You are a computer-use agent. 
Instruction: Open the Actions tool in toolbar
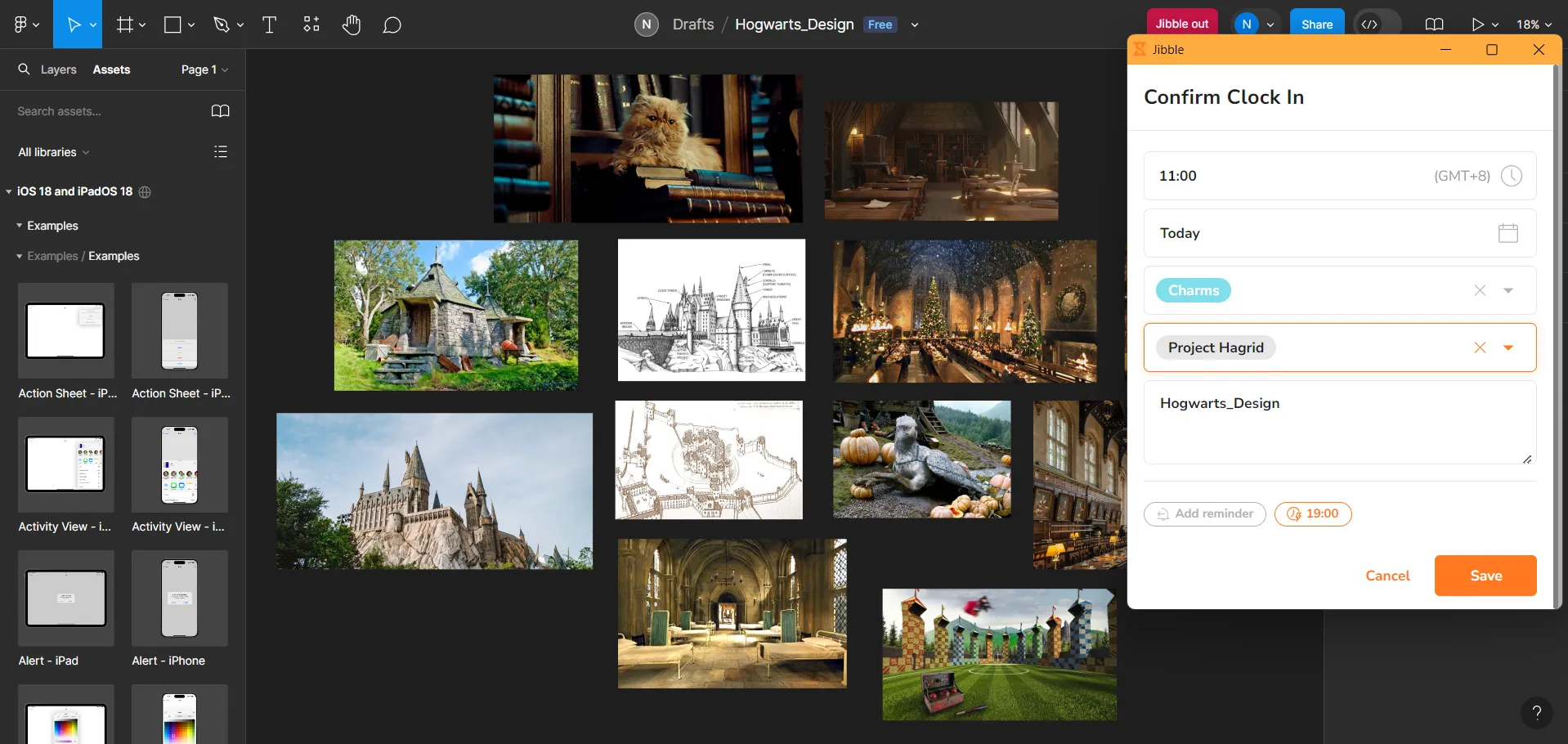tap(311, 25)
